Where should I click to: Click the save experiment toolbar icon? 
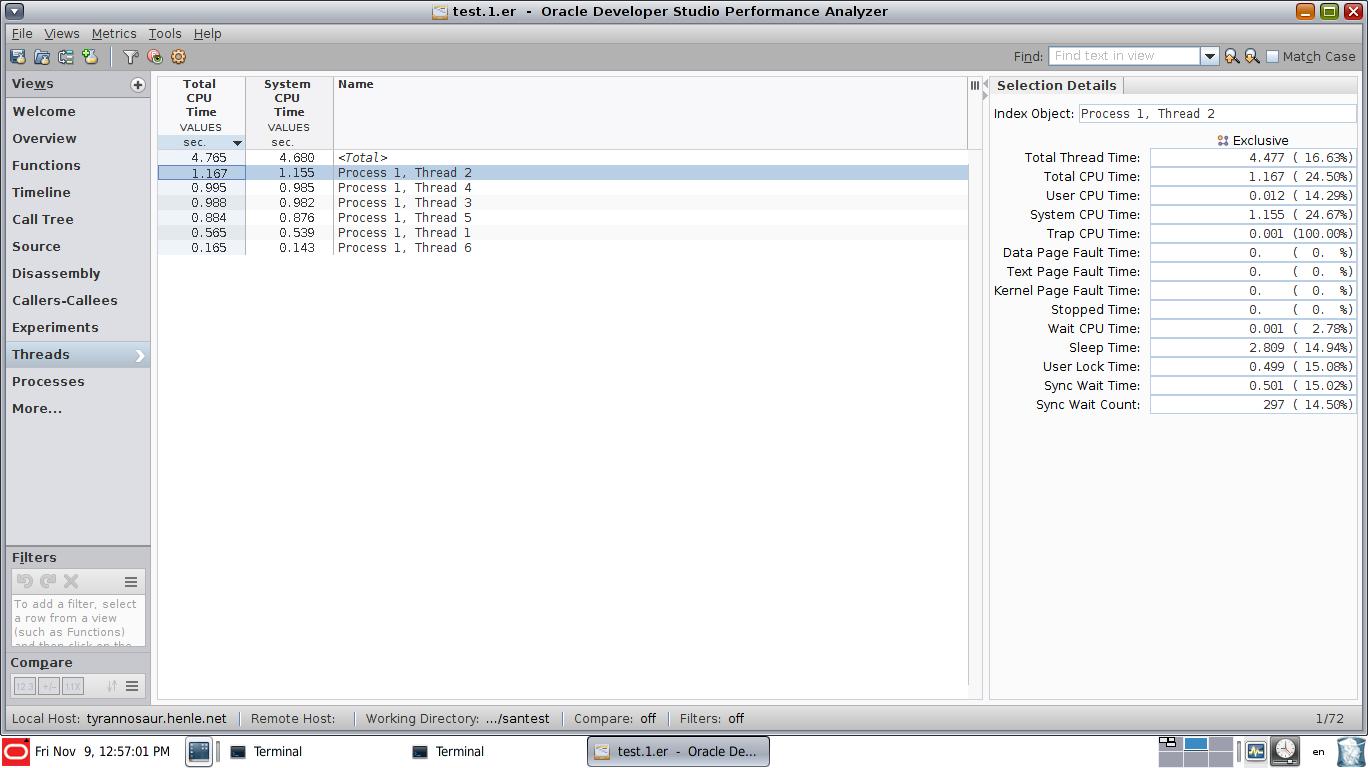pyautogui.click(x=18, y=57)
